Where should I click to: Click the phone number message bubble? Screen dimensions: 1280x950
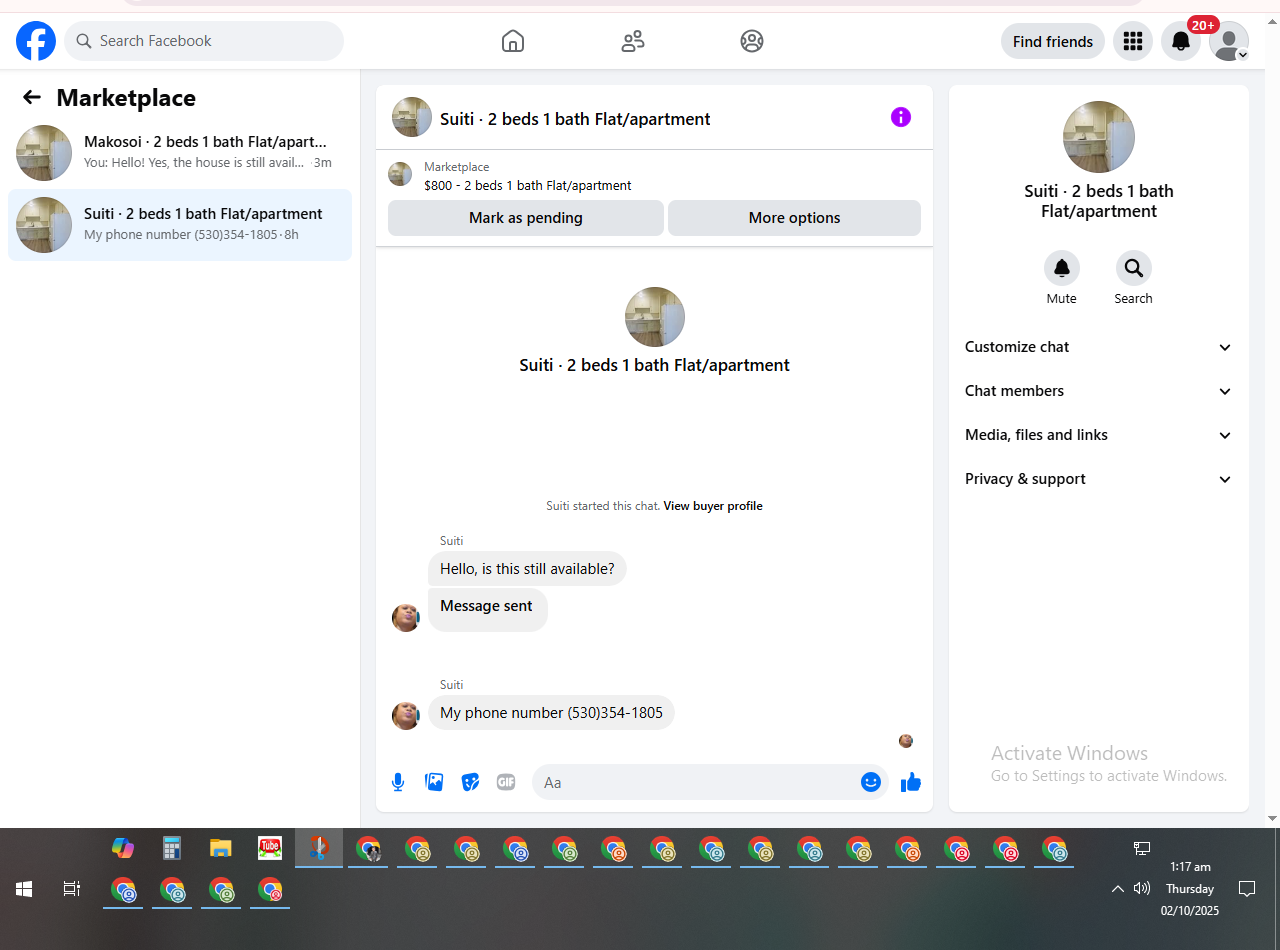coord(551,713)
